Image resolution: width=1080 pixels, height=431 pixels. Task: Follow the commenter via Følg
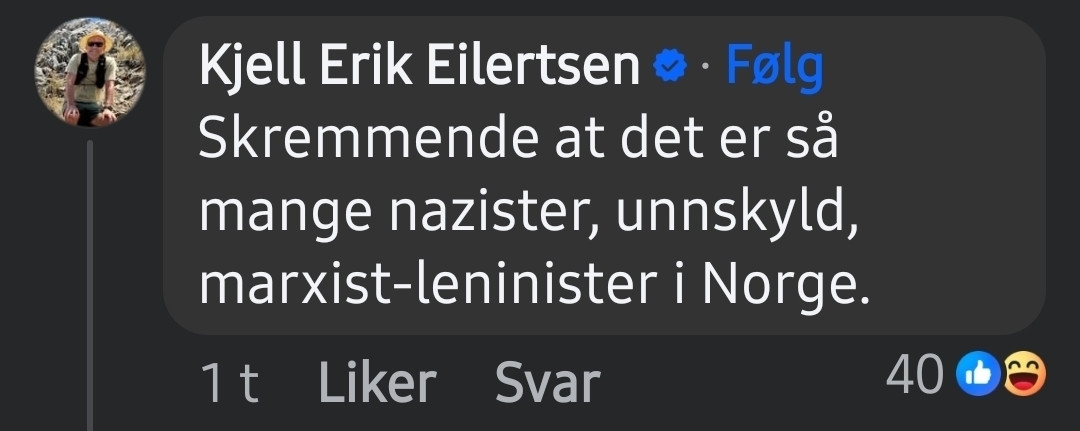pos(774,68)
